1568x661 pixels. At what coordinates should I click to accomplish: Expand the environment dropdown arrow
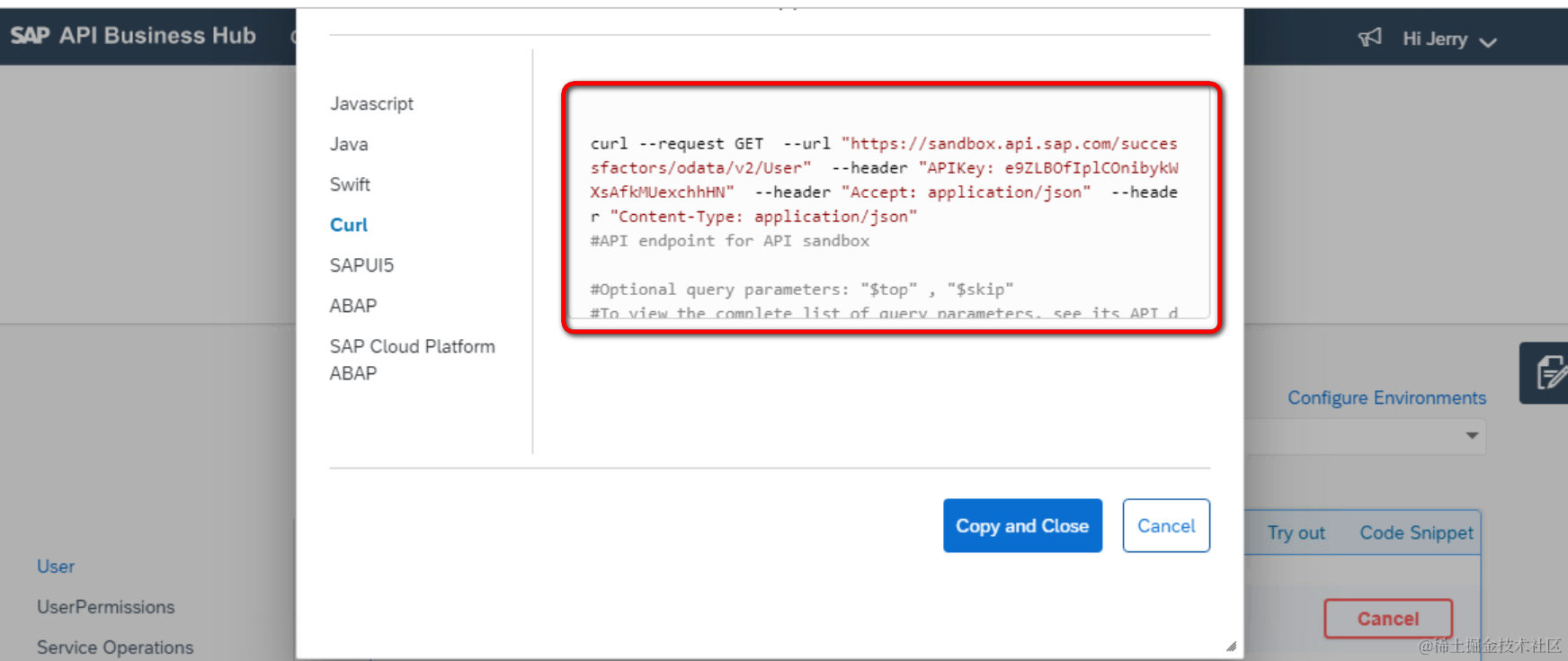pos(1472,435)
